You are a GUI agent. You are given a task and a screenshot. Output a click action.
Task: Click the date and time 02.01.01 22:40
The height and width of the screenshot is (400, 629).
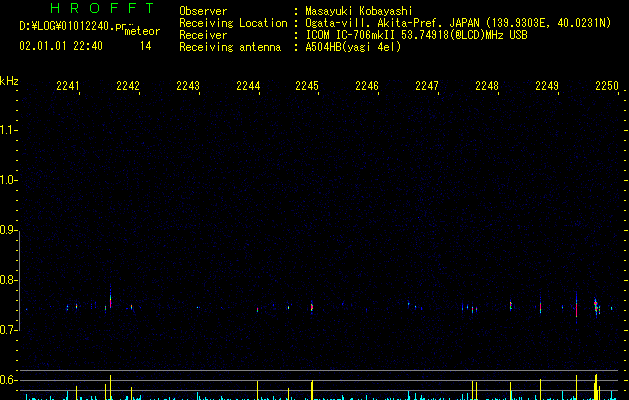click(x=61, y=46)
